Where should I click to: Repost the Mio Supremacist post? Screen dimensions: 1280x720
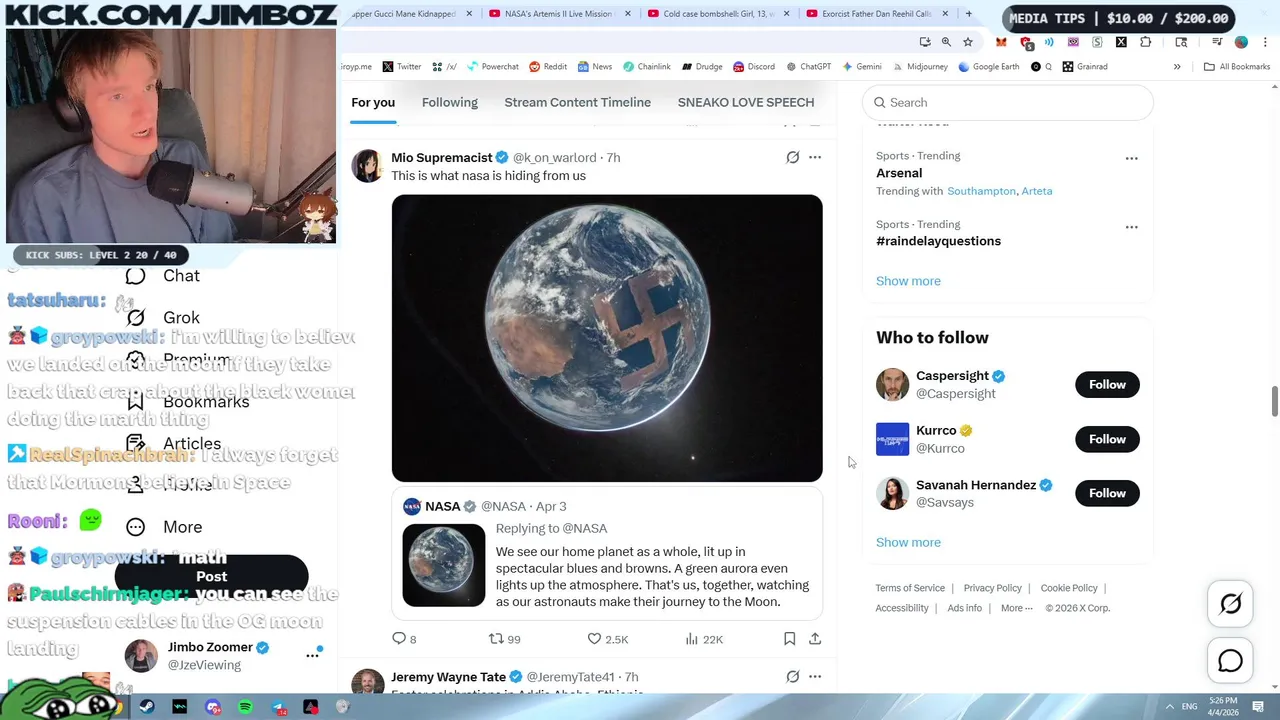click(x=504, y=638)
